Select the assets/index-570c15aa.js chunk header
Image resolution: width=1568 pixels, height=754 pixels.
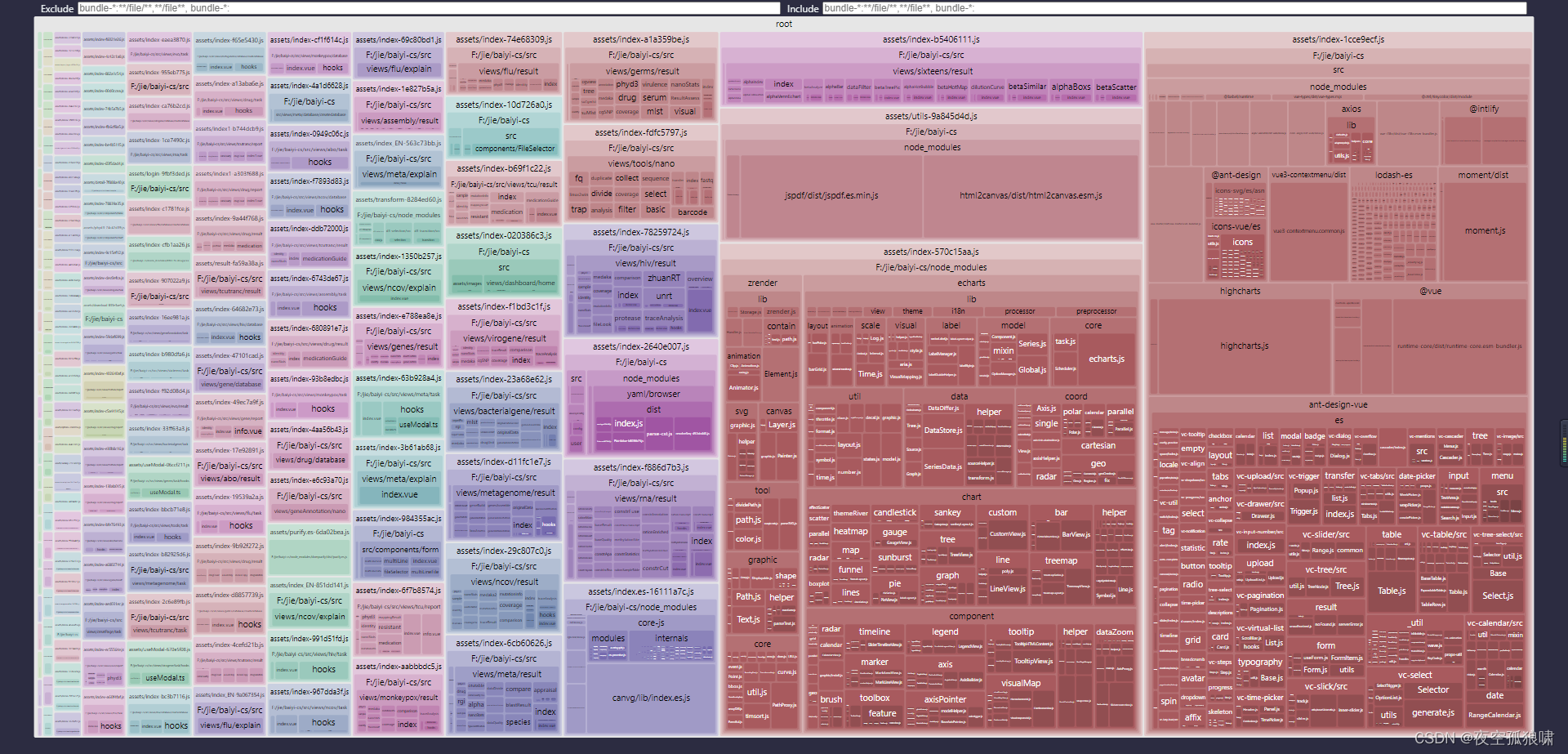click(x=931, y=252)
